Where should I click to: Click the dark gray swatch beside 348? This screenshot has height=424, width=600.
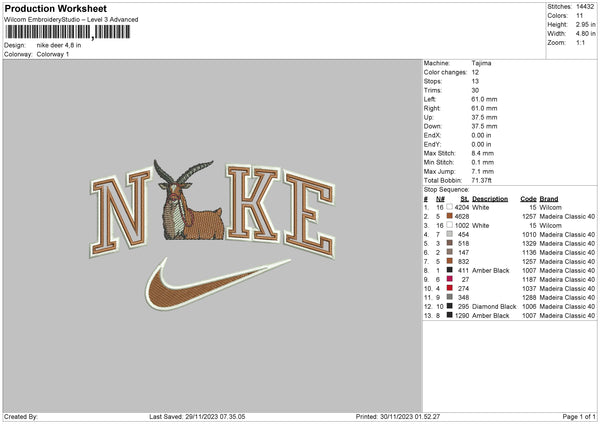[450, 297]
